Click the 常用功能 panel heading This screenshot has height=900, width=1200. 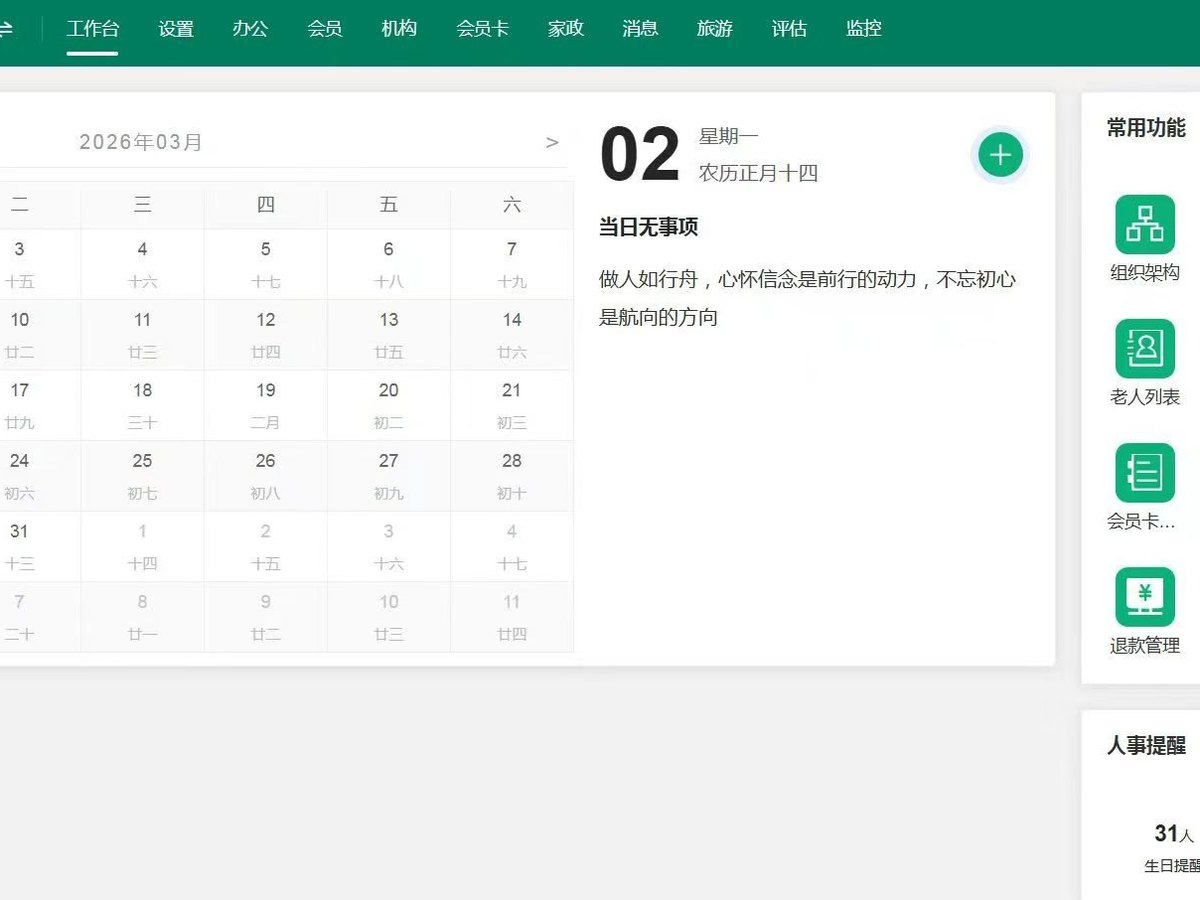click(x=1146, y=127)
